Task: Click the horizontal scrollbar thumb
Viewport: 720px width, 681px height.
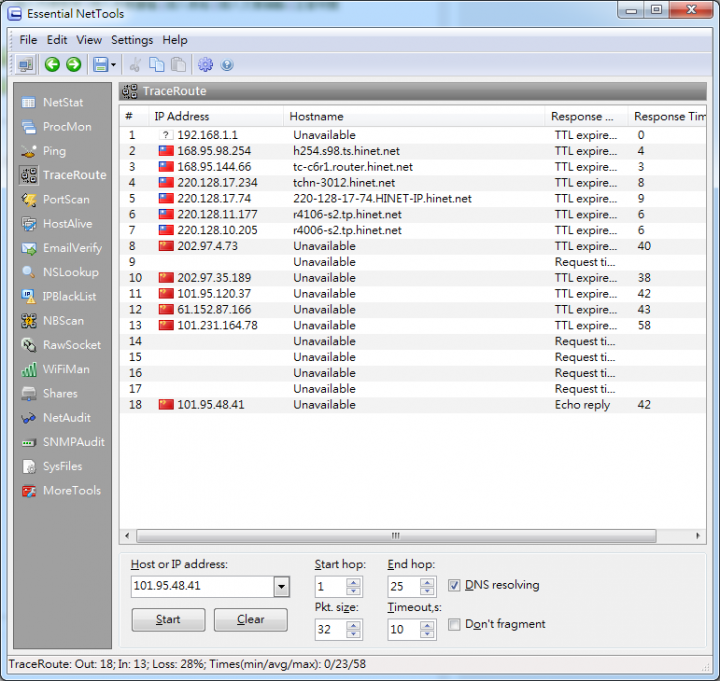Action: tap(396, 536)
